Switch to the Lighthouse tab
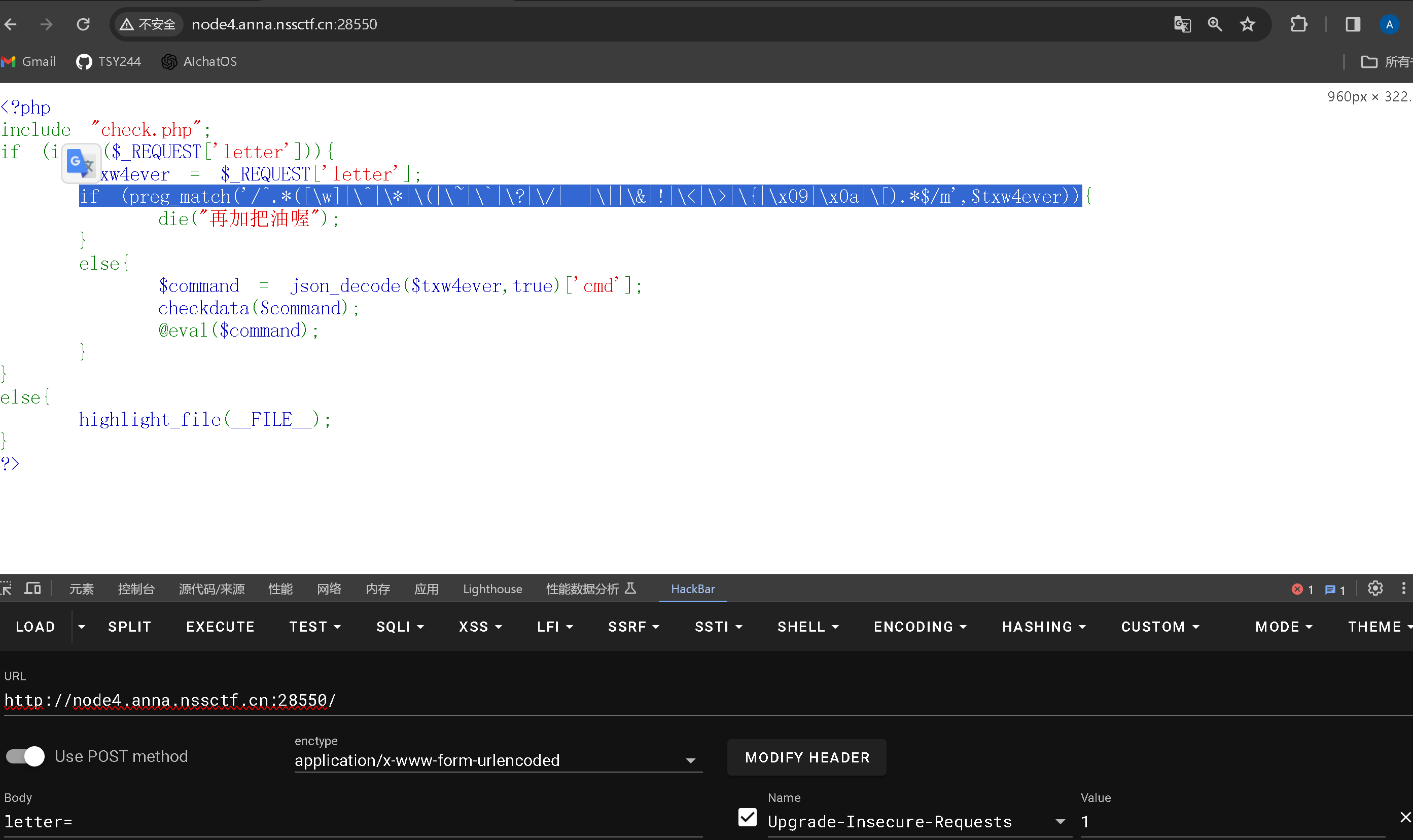Screen dimensions: 1413x840 pyautogui.click(x=492, y=589)
